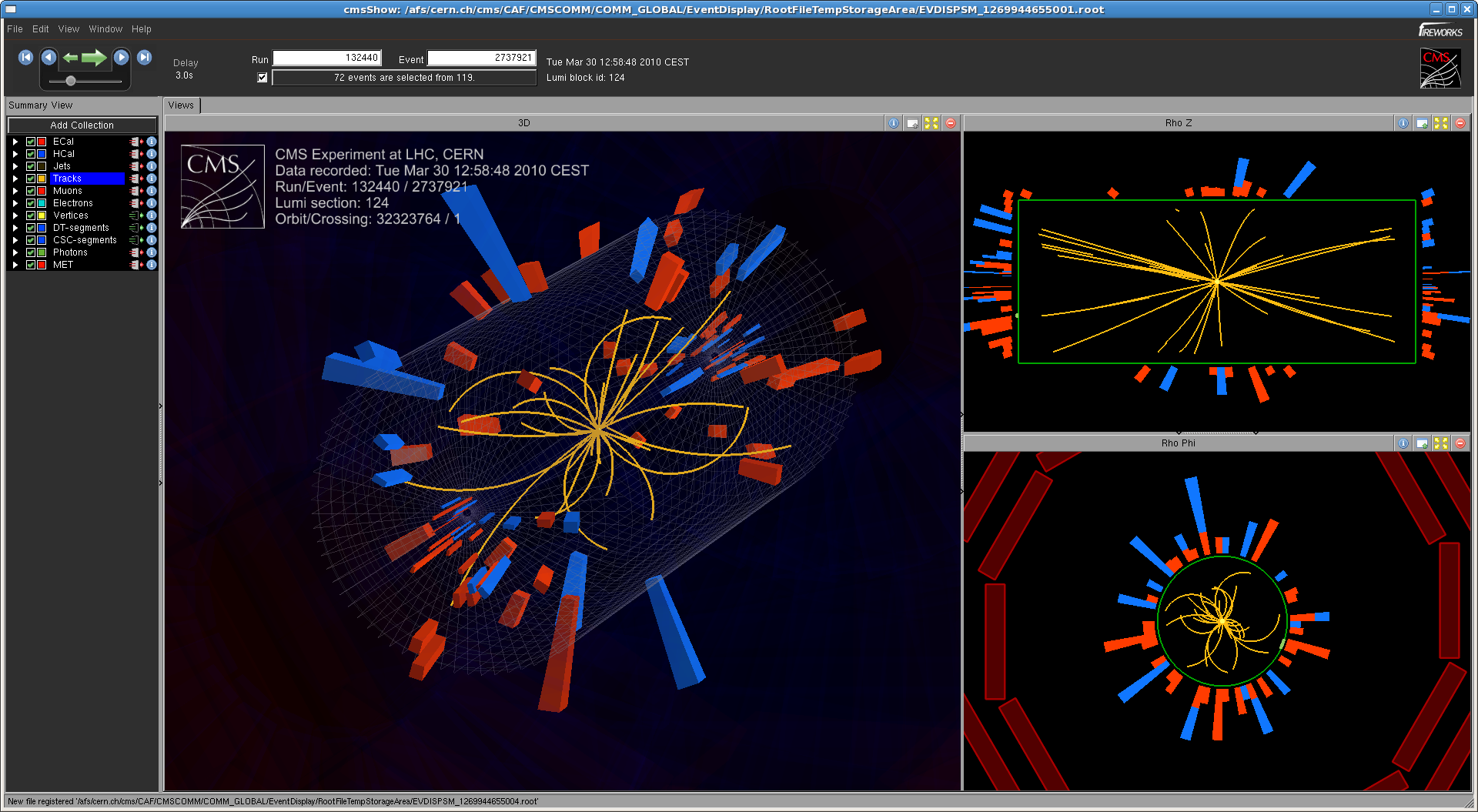Maximize the Rho Z view
The image size is (1478, 812).
point(1441,123)
